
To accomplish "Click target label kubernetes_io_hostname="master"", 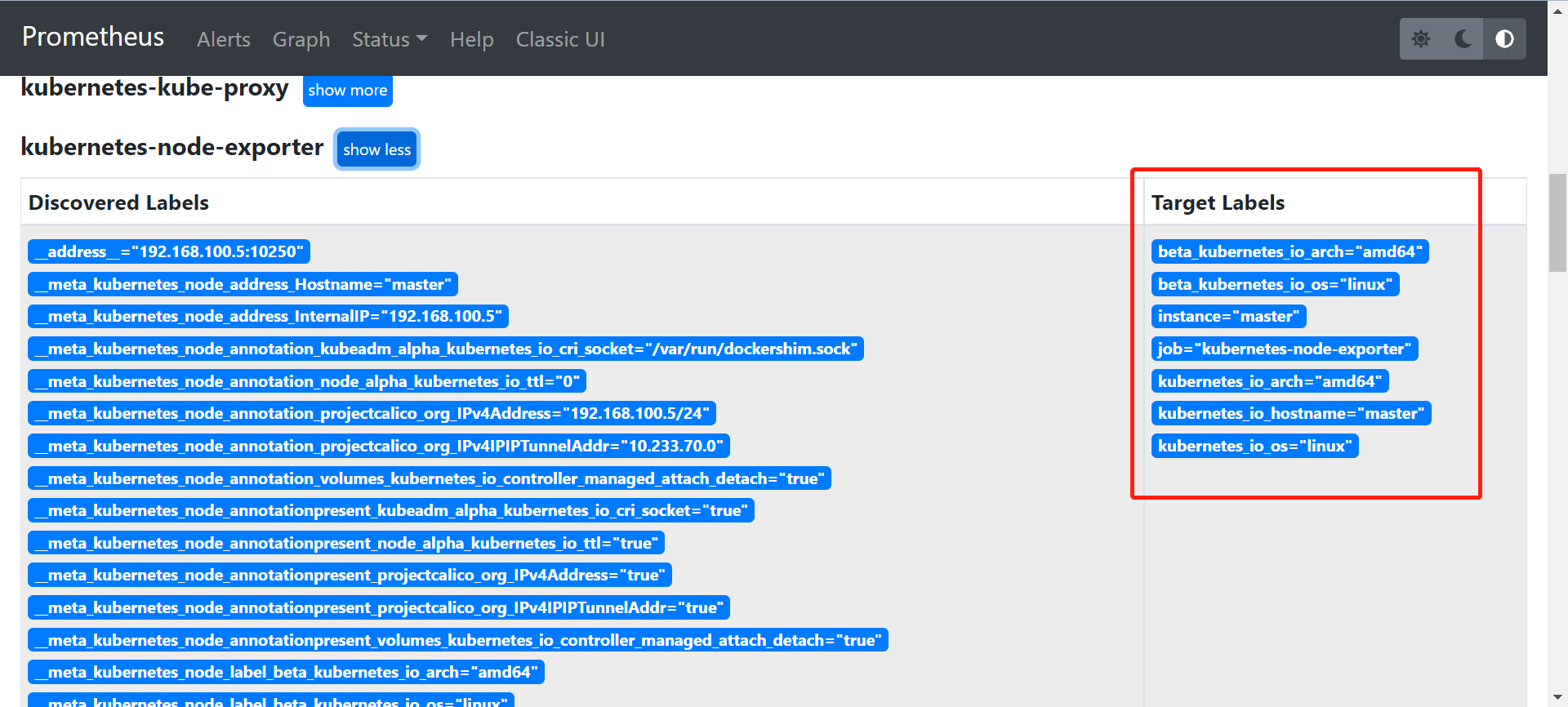I will [1291, 413].
